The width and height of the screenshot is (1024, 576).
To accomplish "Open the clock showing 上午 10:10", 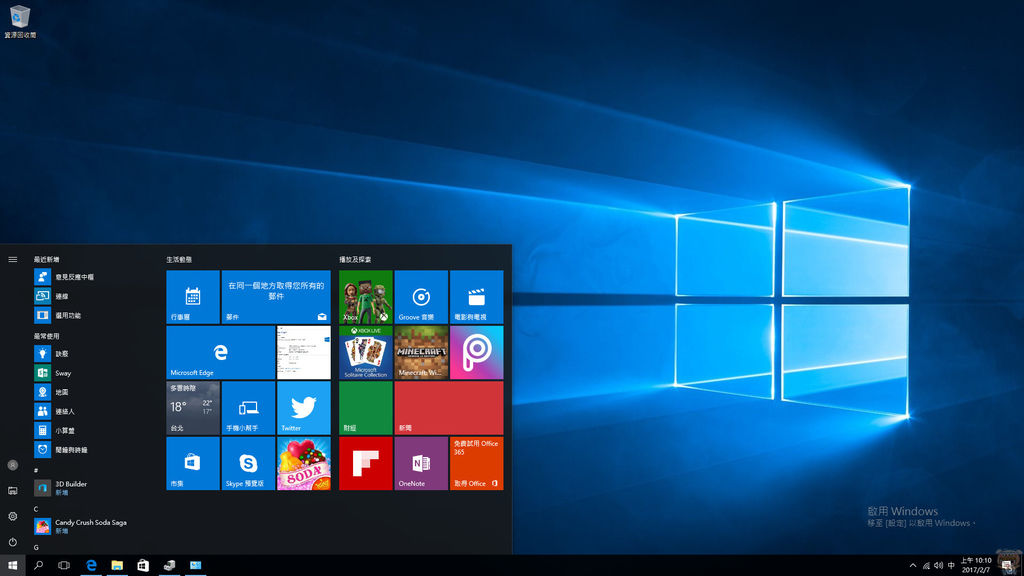I will click(x=976, y=566).
